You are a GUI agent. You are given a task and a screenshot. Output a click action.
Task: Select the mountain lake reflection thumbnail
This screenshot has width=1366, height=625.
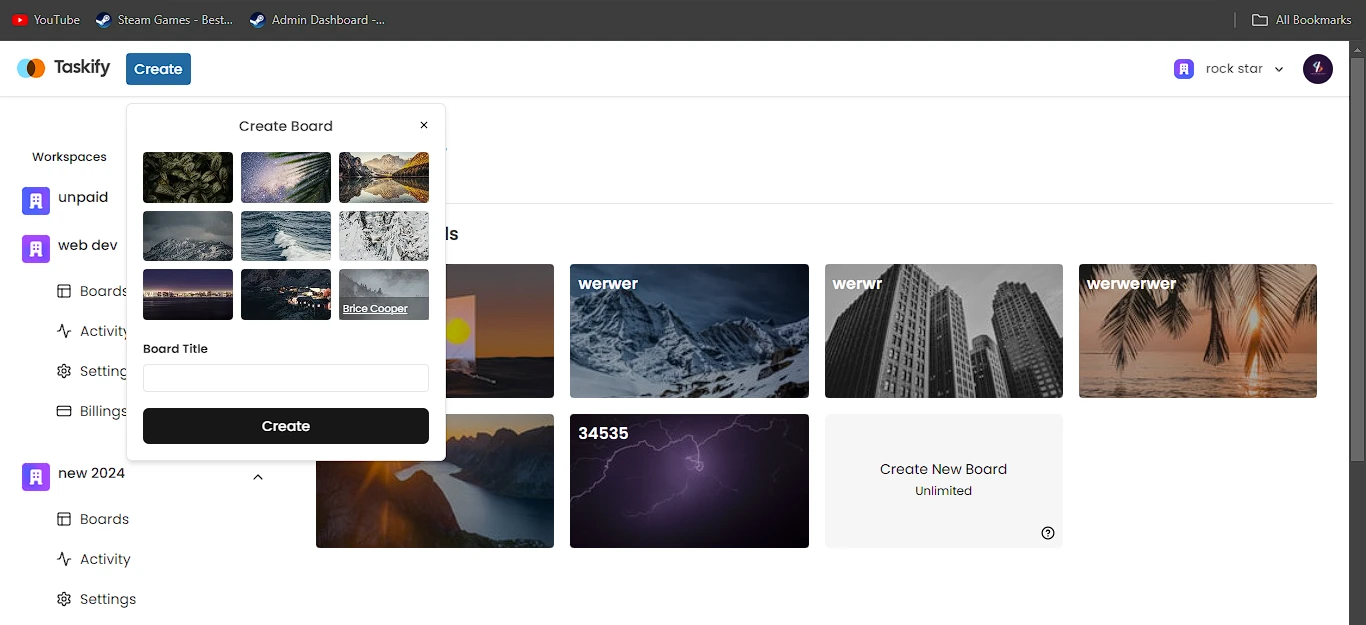(x=384, y=177)
